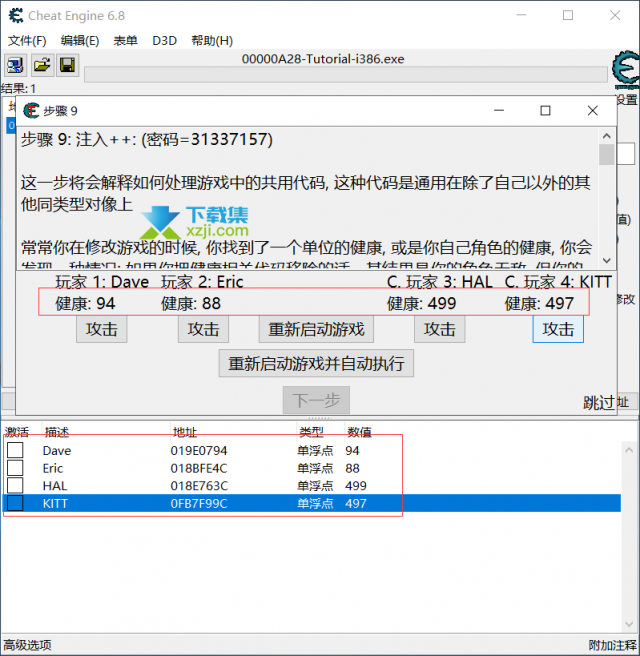Click the 下一步 button
Image resolution: width=640 pixels, height=656 pixels.
click(316, 400)
